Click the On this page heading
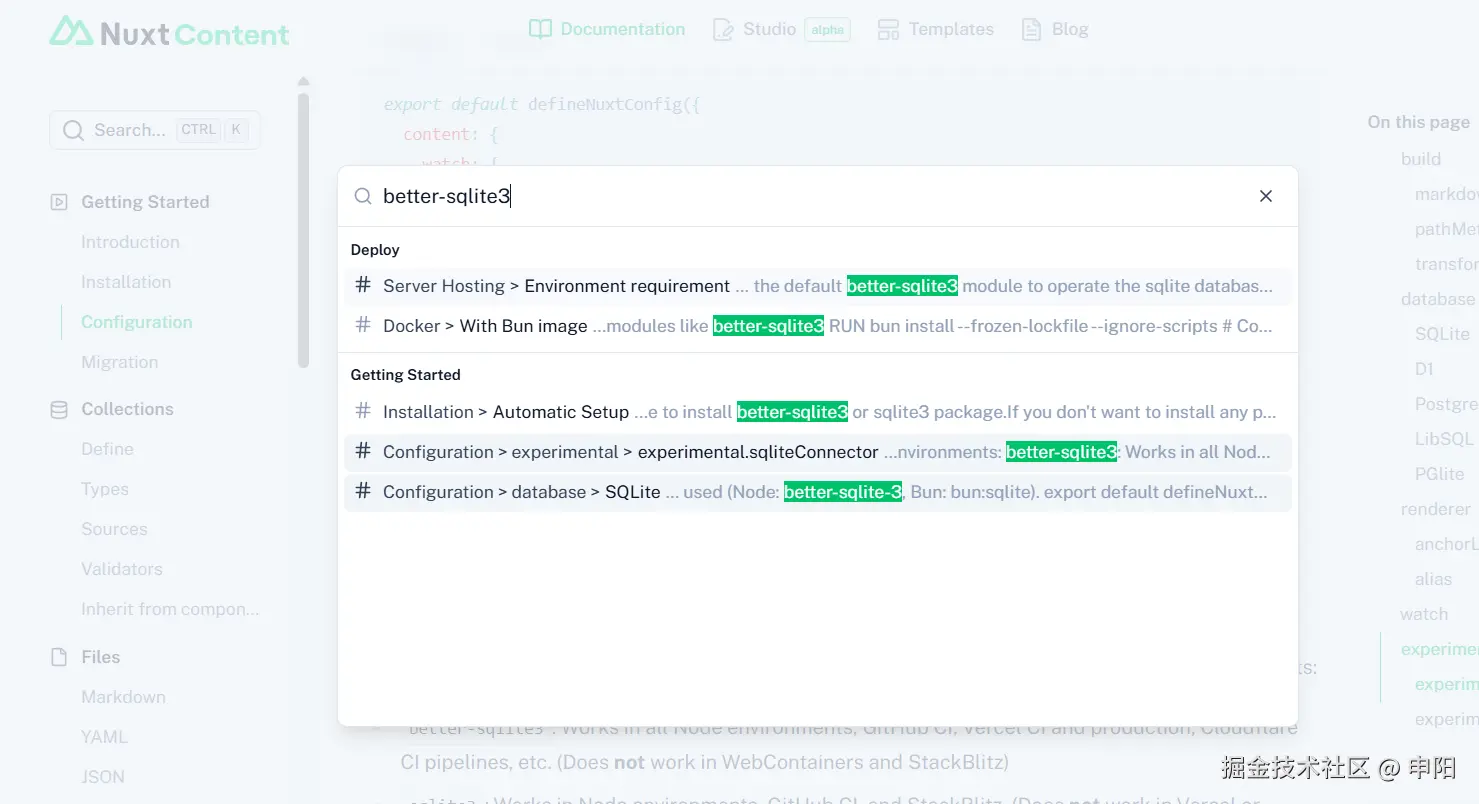This screenshot has width=1479, height=804. click(x=1419, y=122)
